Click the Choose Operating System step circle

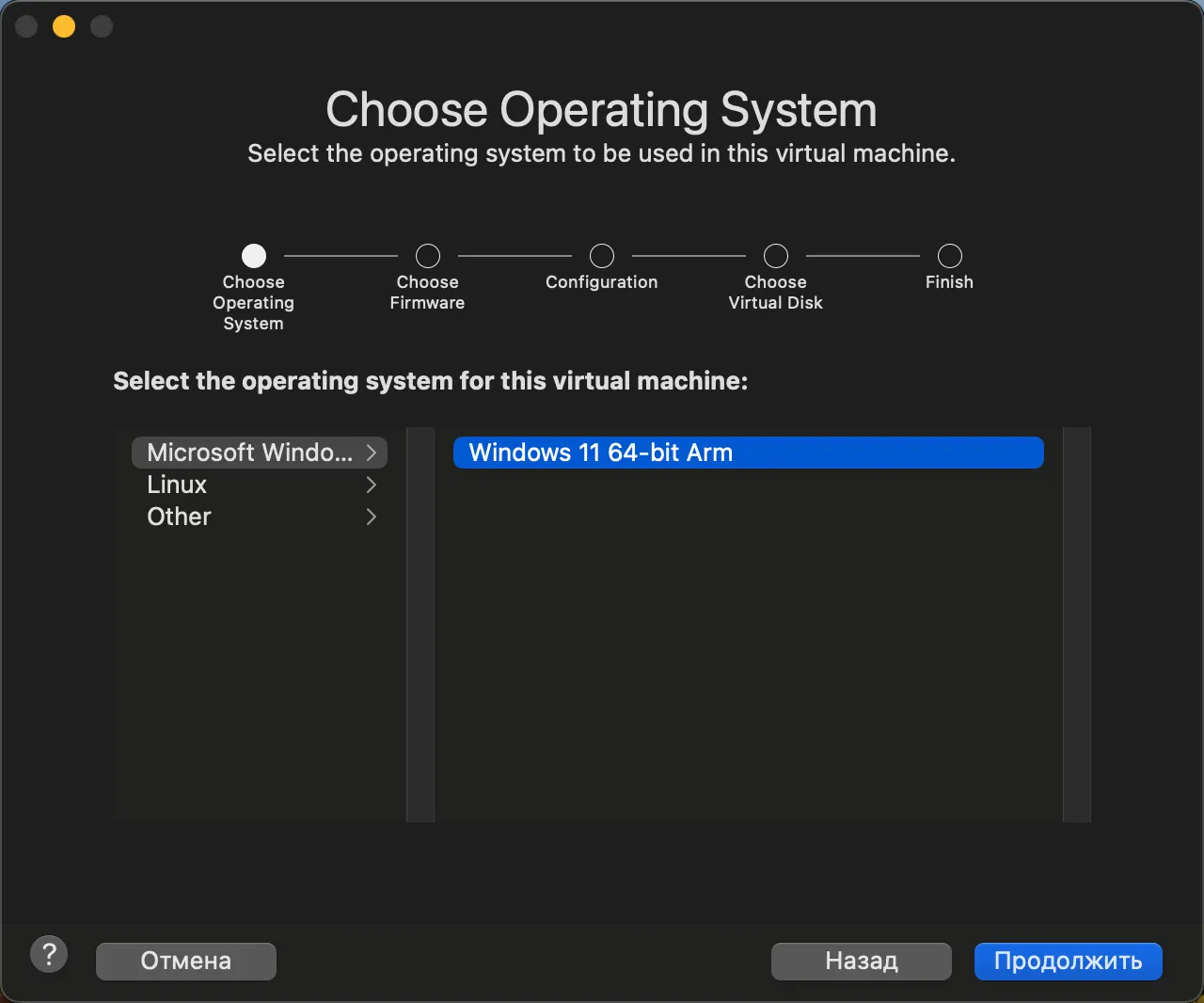coord(254,256)
